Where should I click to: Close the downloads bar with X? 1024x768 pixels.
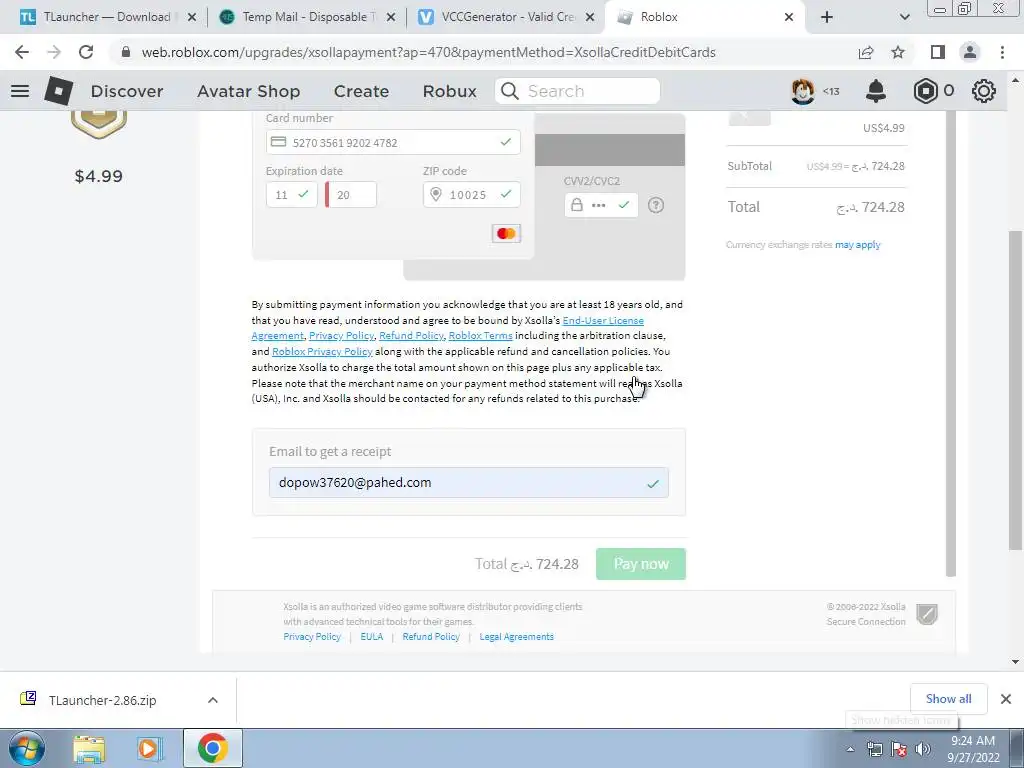click(1006, 699)
